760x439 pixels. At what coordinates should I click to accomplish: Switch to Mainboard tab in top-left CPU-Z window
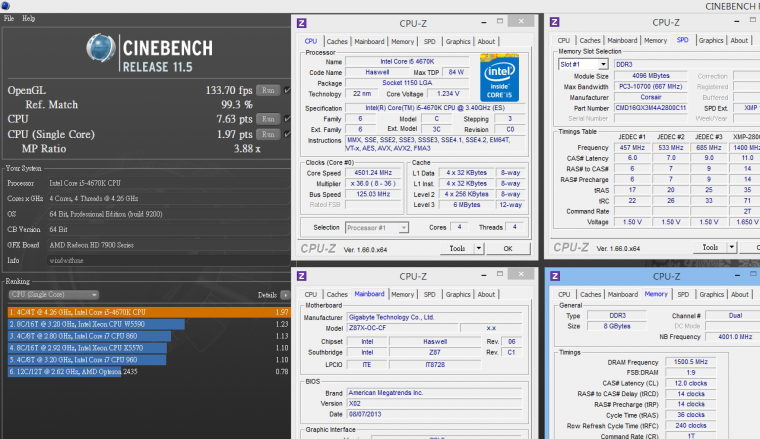coord(369,42)
